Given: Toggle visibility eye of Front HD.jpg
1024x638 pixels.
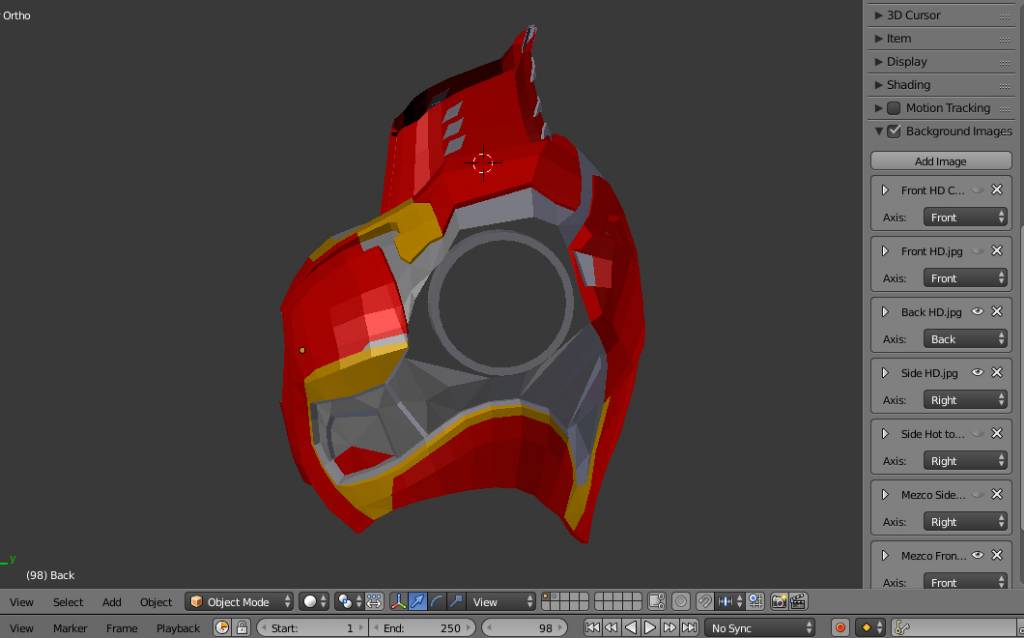Looking at the screenshot, I should tap(978, 251).
